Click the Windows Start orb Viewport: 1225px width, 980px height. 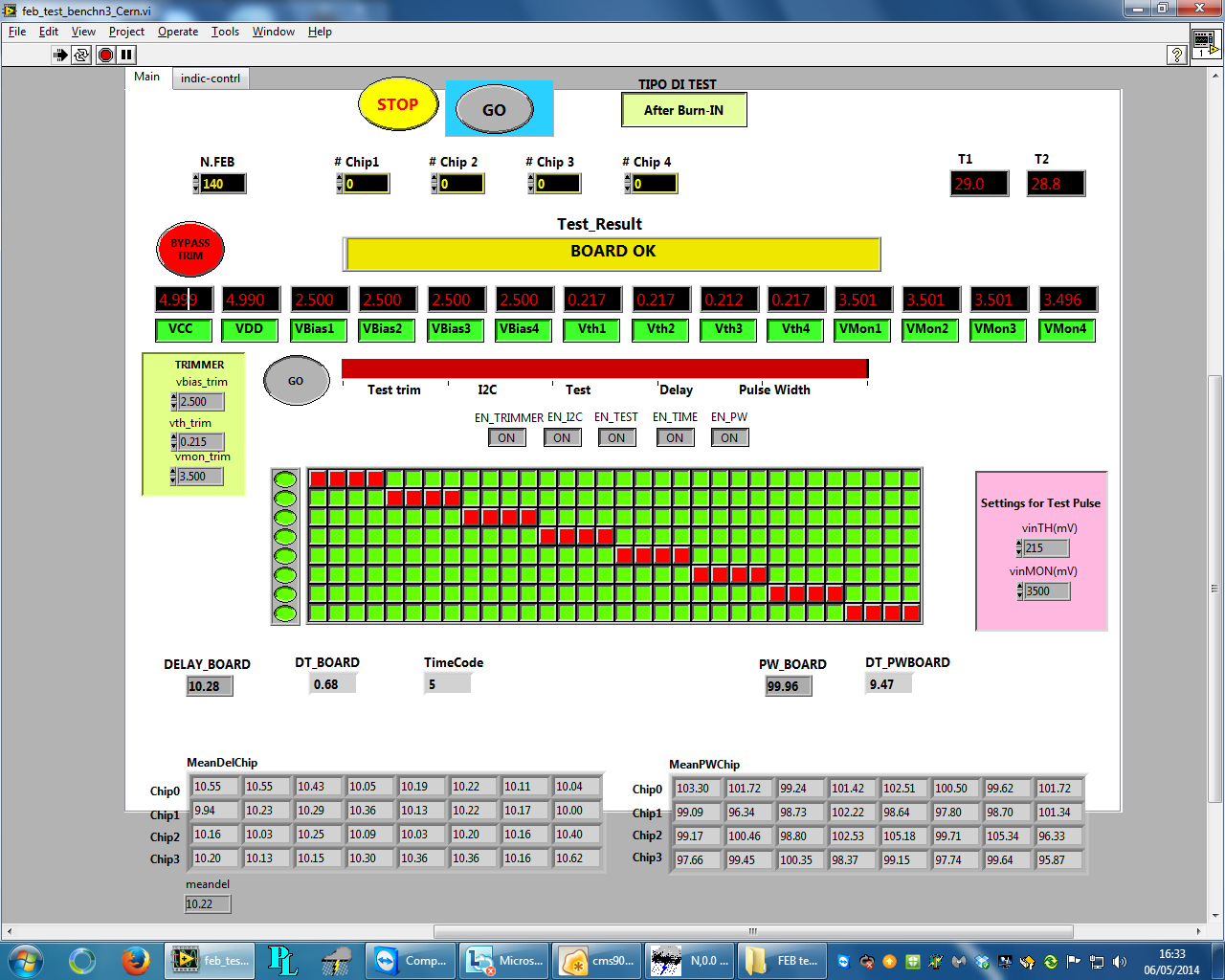click(26, 960)
